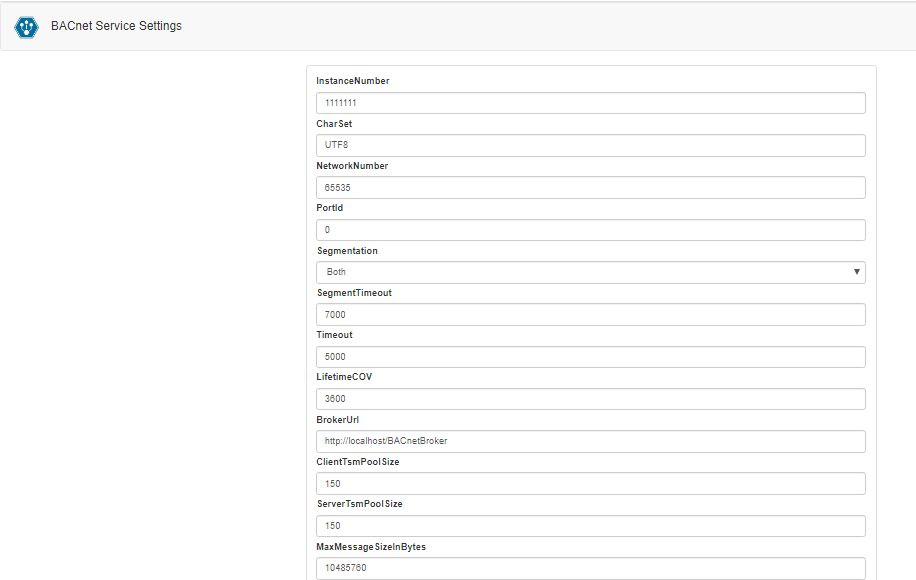
Task: Click the Segmentation dropdown arrow
Action: 856,271
